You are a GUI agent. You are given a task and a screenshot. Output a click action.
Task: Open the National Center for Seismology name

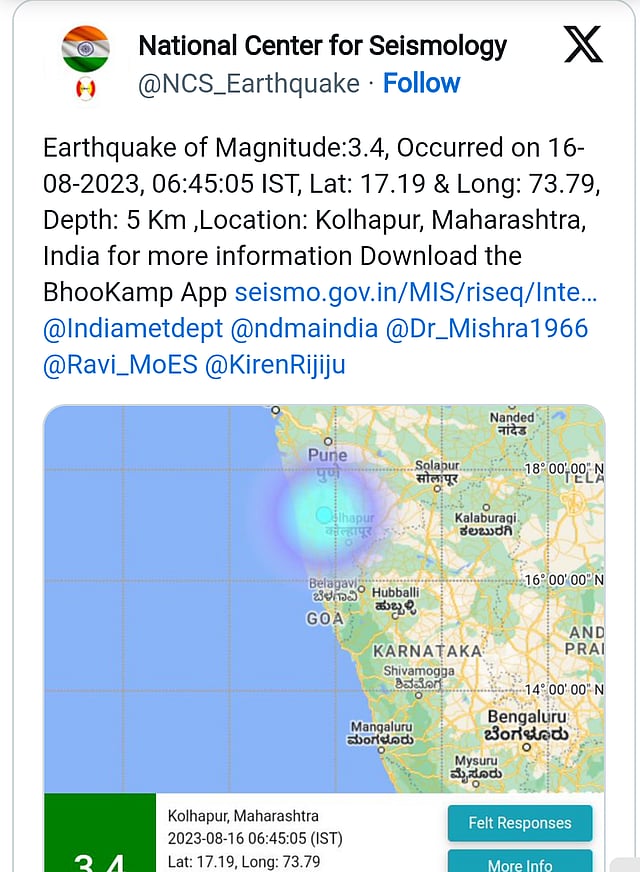click(323, 46)
